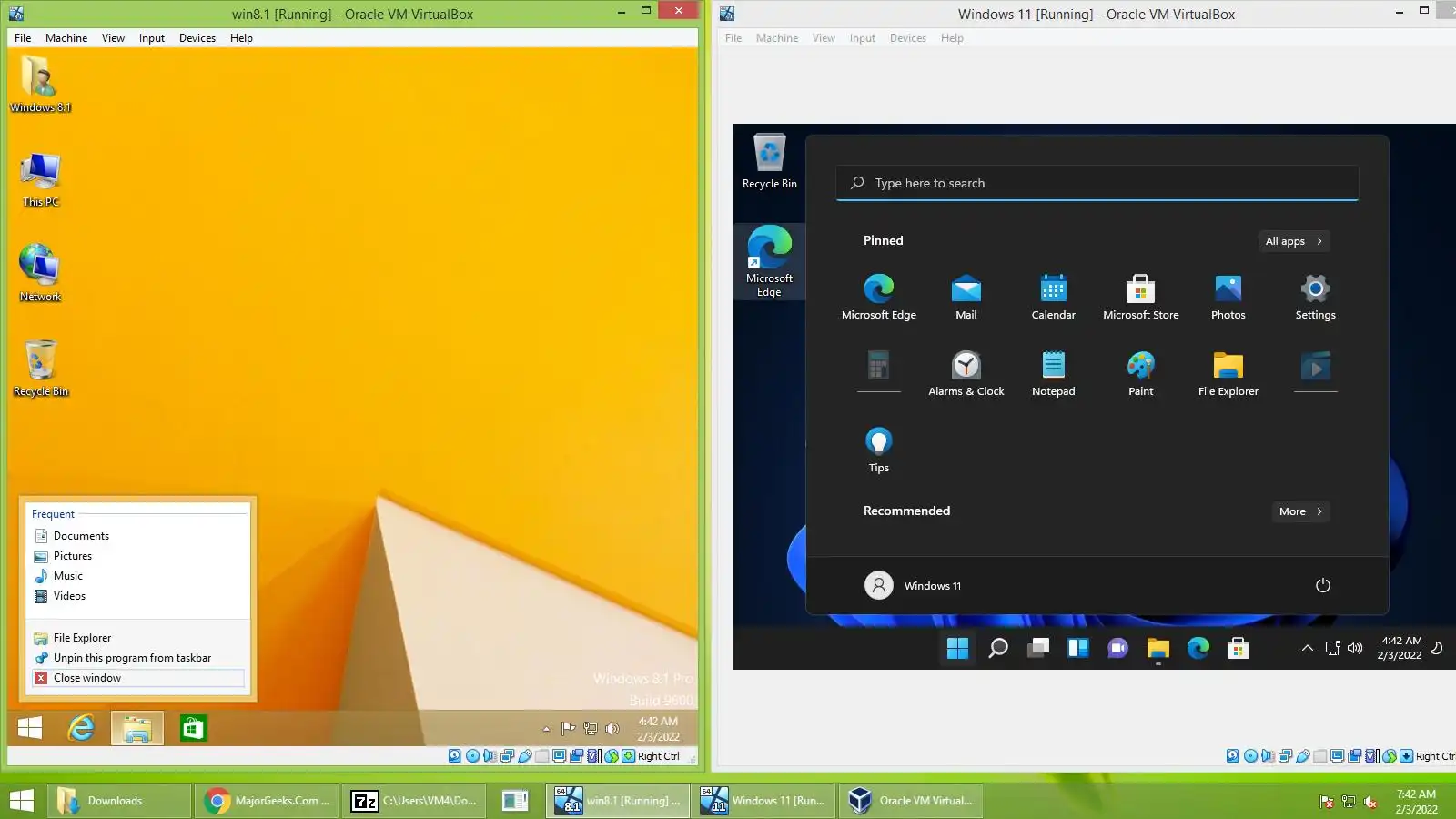Open Calendar from Windows 11 pinned apps
This screenshot has width=1456, height=819.
pyautogui.click(x=1054, y=298)
